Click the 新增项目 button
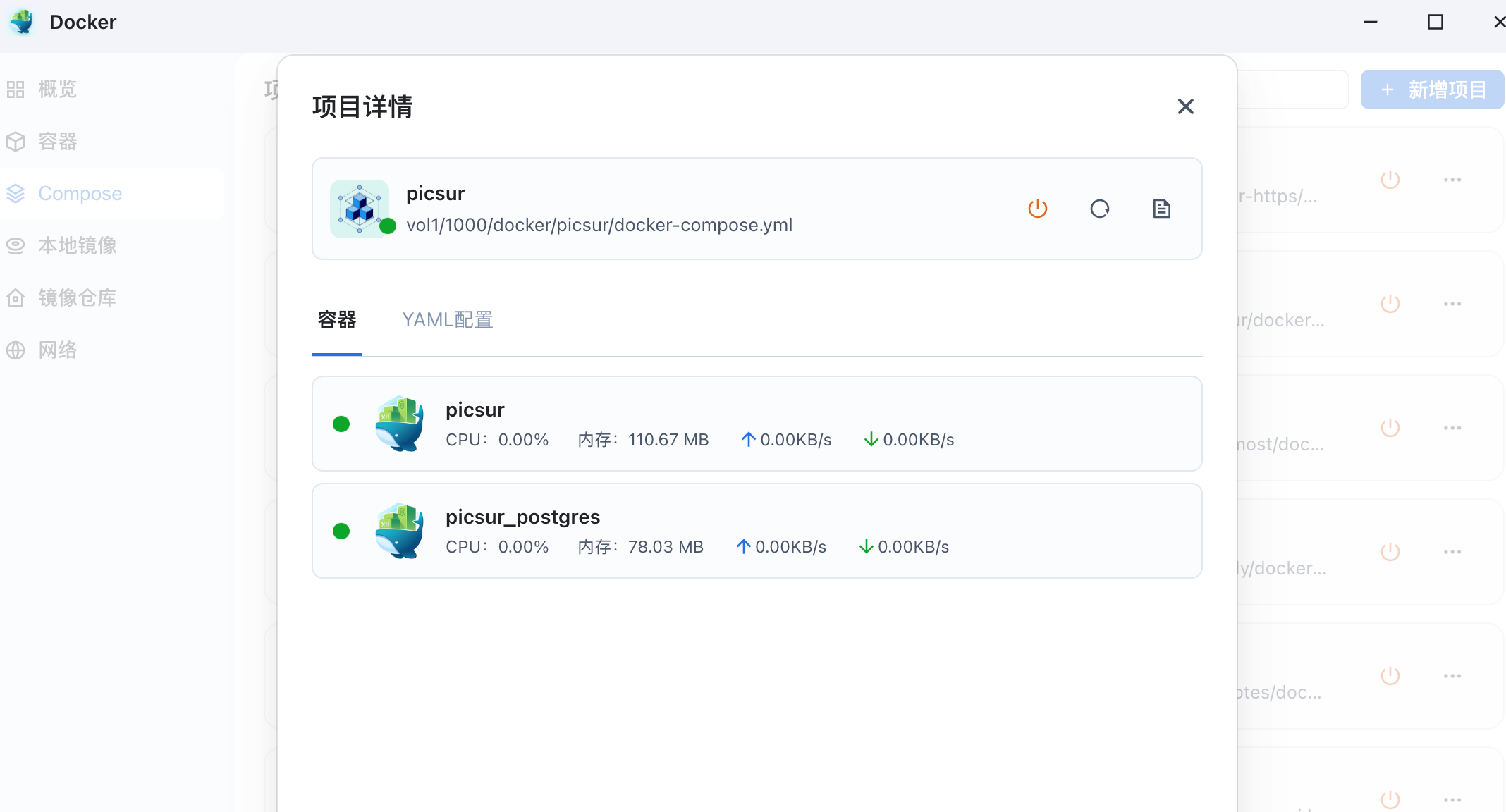Viewport: 1506px width, 812px height. point(1432,90)
